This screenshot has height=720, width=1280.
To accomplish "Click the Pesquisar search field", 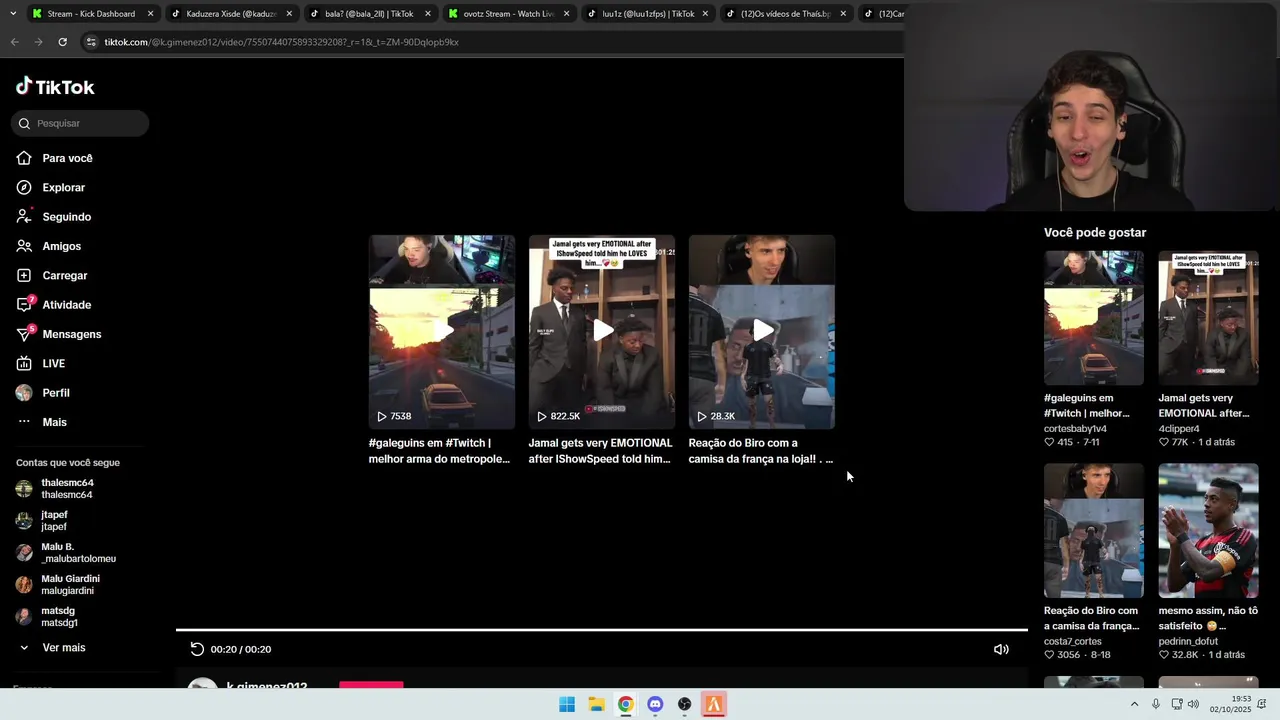I will pyautogui.click(x=80, y=123).
